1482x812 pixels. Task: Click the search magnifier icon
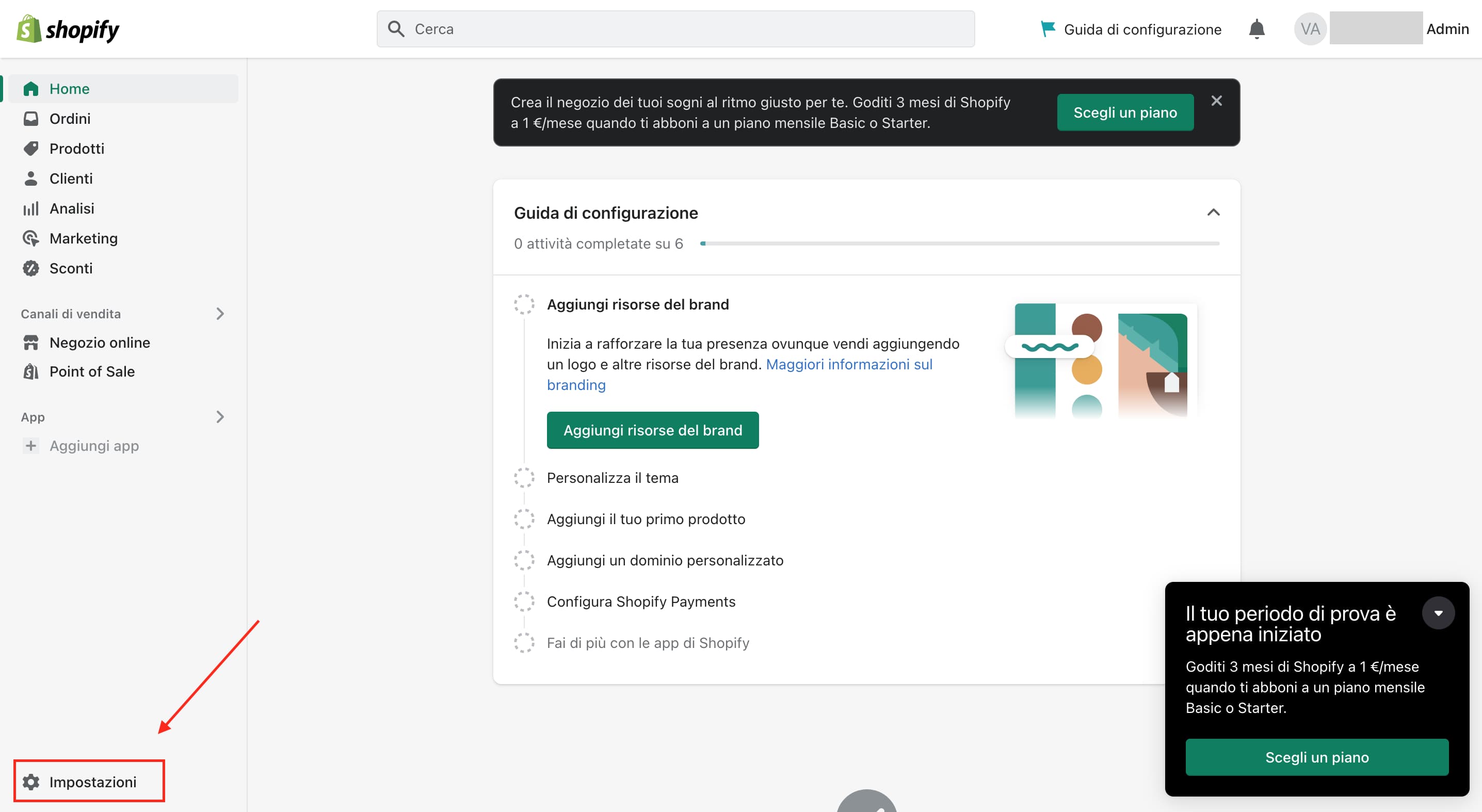click(x=396, y=29)
